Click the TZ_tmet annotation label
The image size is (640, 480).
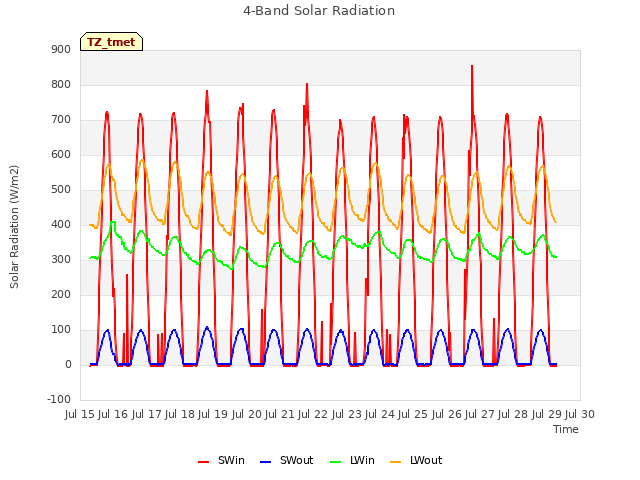coord(111,42)
